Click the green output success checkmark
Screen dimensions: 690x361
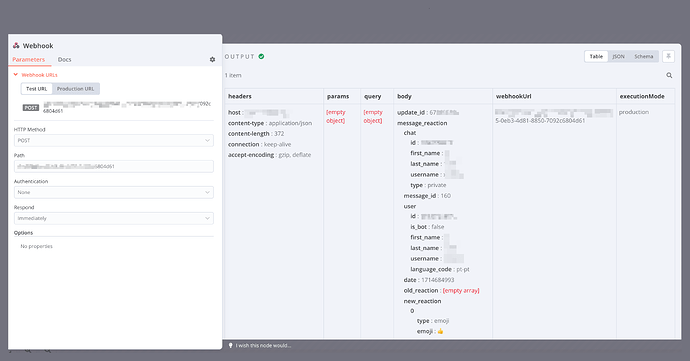click(x=261, y=56)
